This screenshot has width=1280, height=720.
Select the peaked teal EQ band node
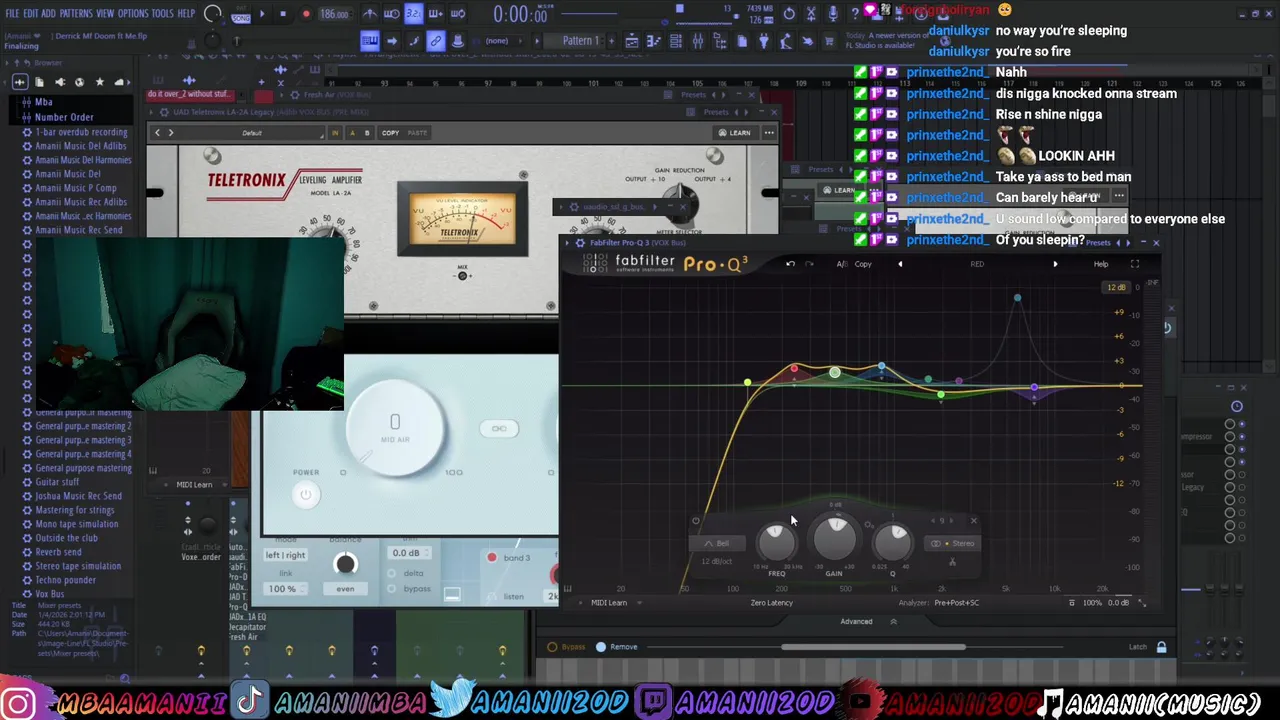[1017, 298]
